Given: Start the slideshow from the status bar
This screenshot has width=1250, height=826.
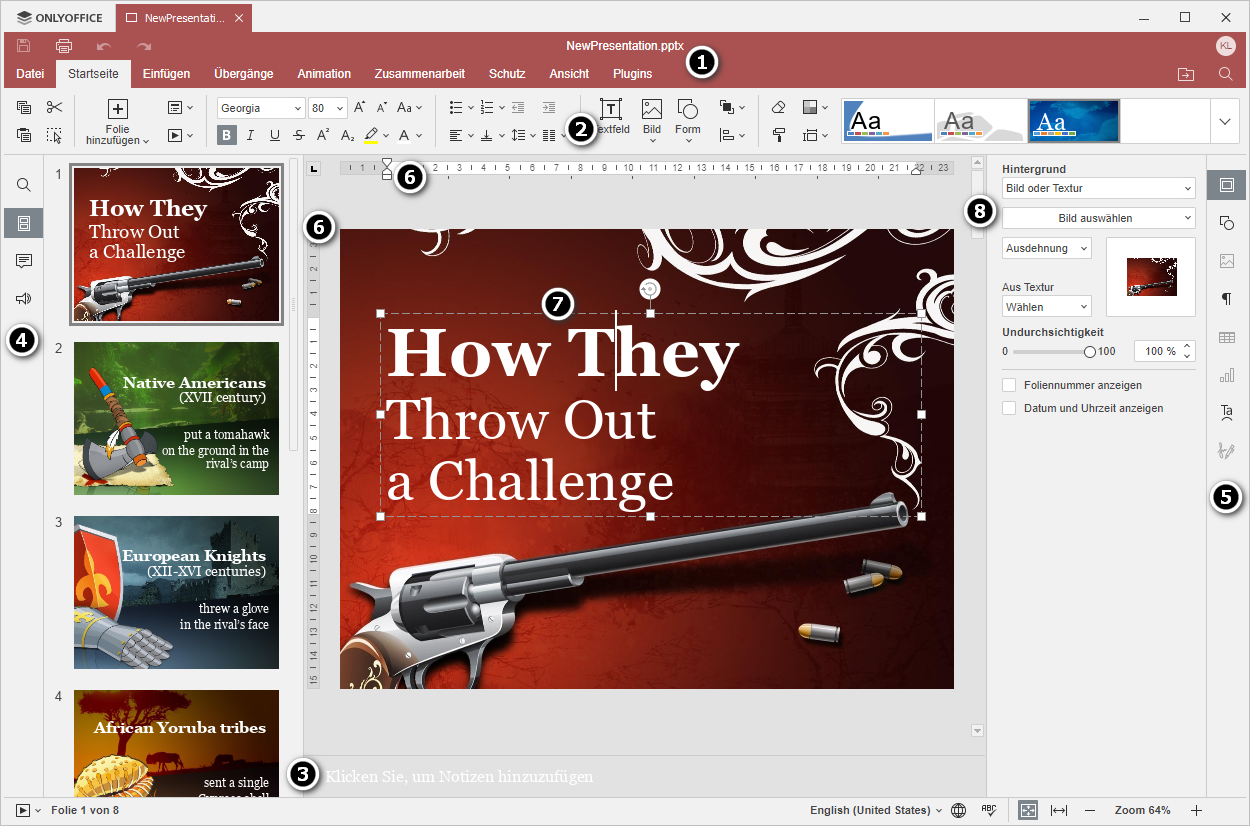Looking at the screenshot, I should (23, 810).
